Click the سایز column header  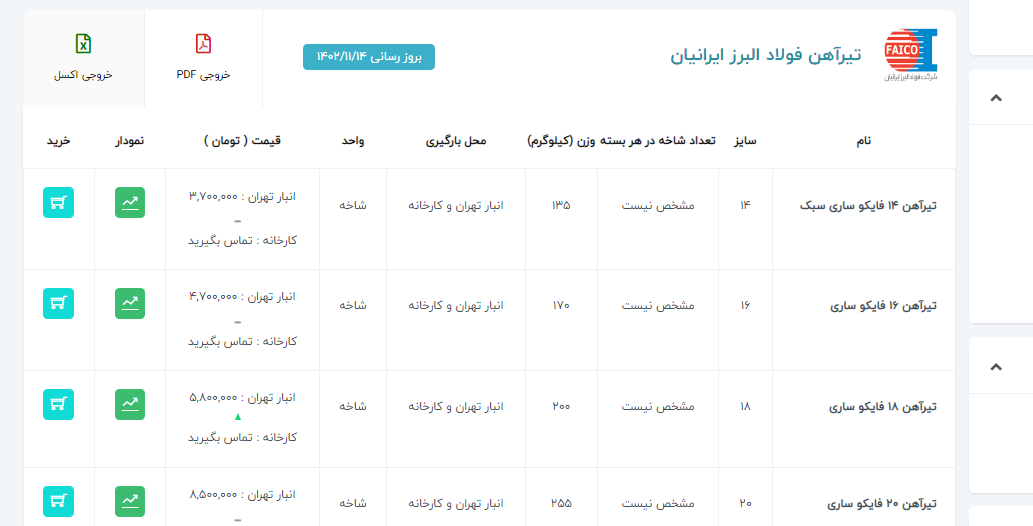click(745, 141)
